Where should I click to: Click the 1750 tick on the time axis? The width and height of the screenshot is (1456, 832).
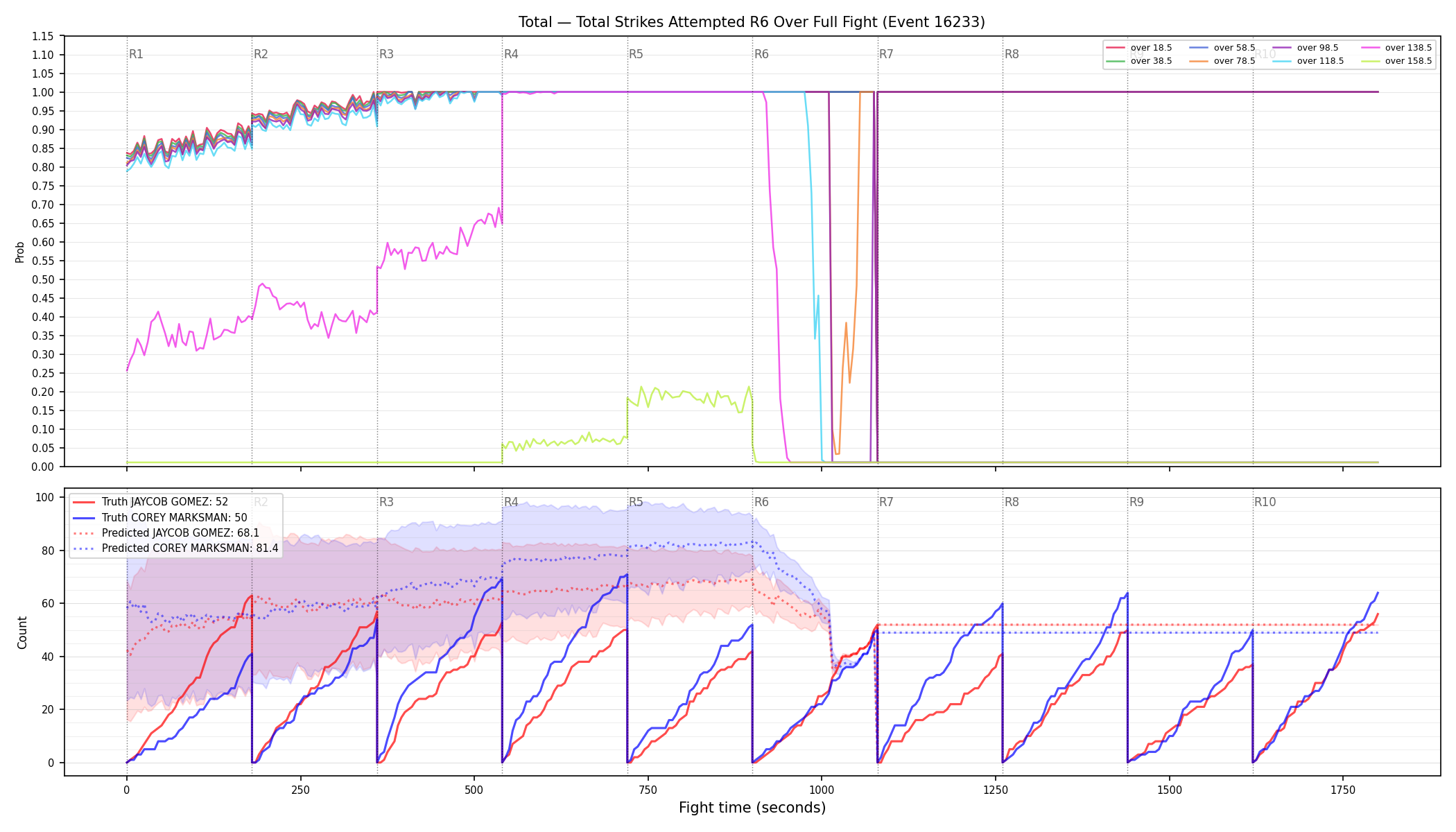tap(1343, 790)
